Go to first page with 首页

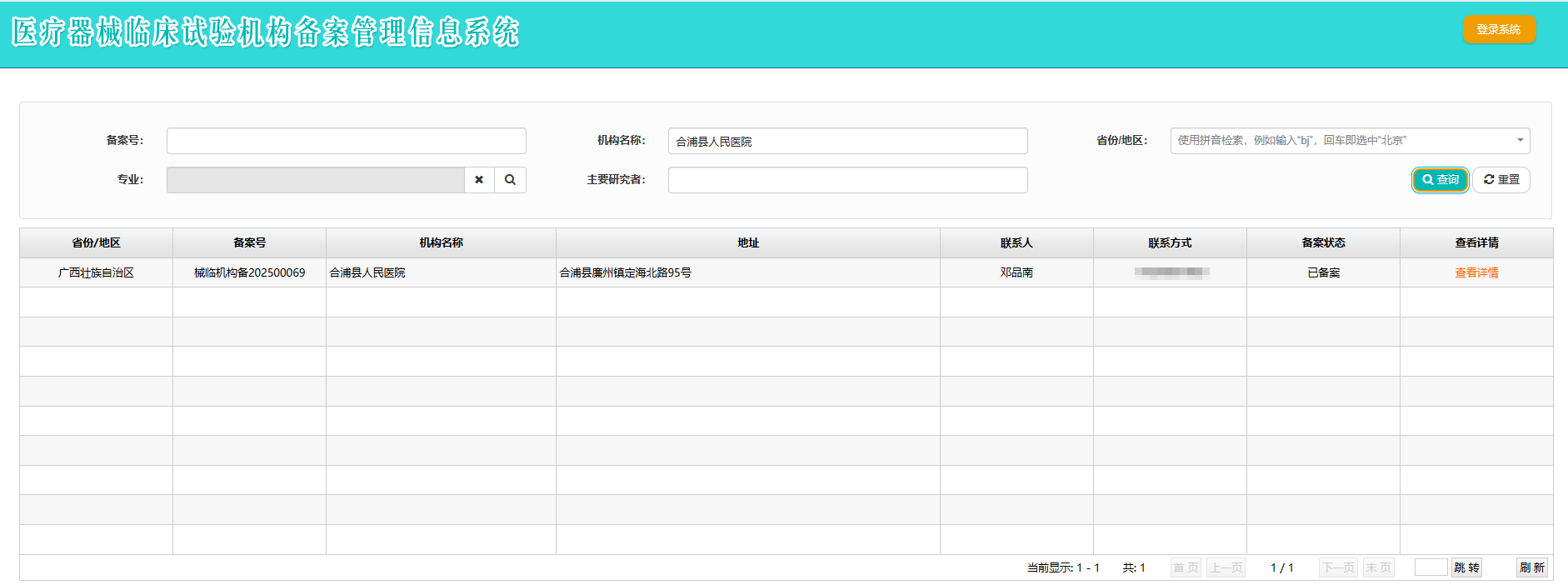click(1186, 567)
